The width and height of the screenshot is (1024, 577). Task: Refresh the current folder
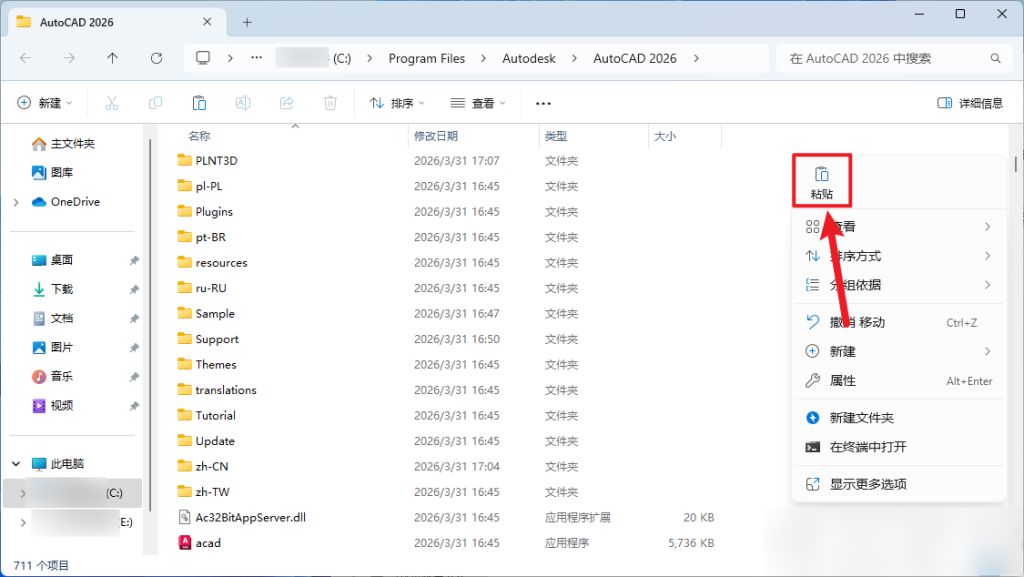pos(156,58)
